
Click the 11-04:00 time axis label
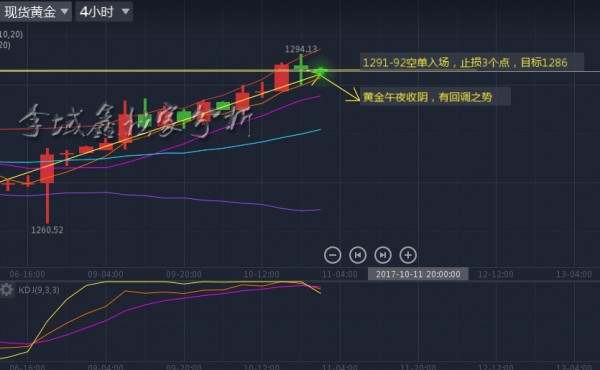click(x=339, y=274)
